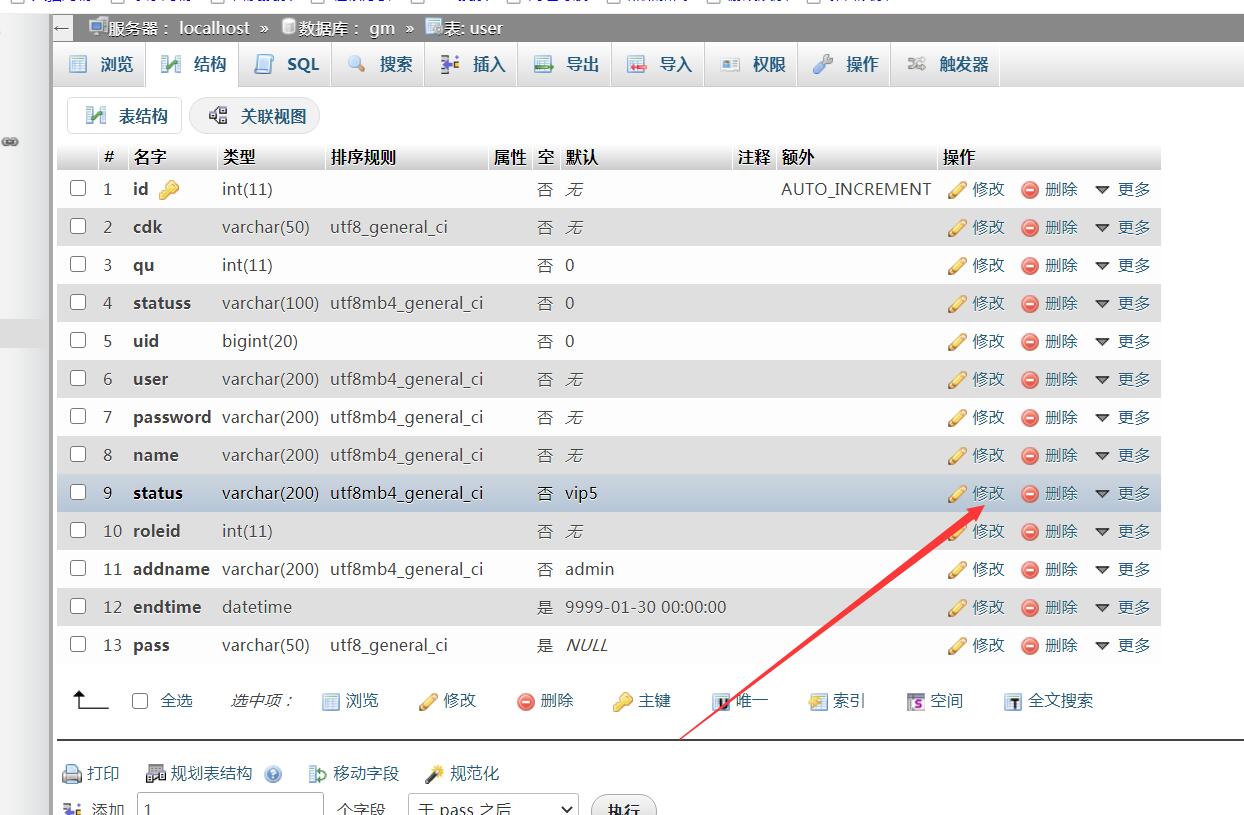Click the number of columns input field

pos(230,807)
